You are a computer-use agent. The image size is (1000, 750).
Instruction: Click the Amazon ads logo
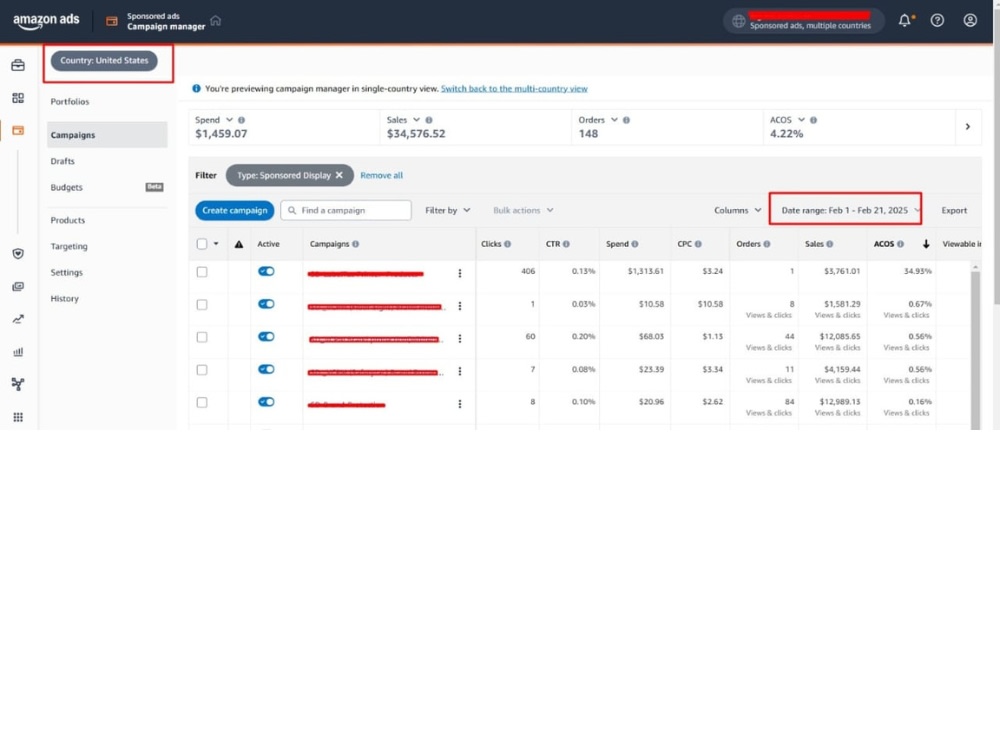coord(46,20)
